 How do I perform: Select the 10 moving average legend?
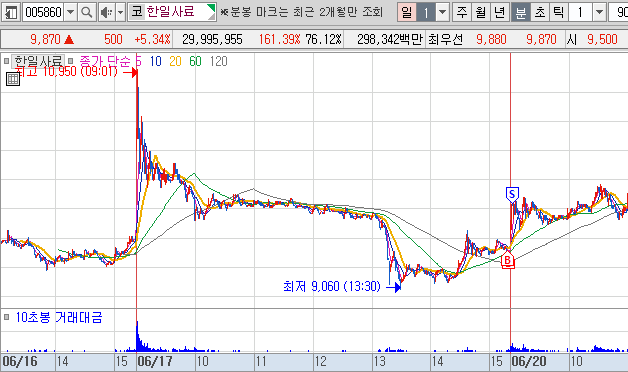click(155, 61)
